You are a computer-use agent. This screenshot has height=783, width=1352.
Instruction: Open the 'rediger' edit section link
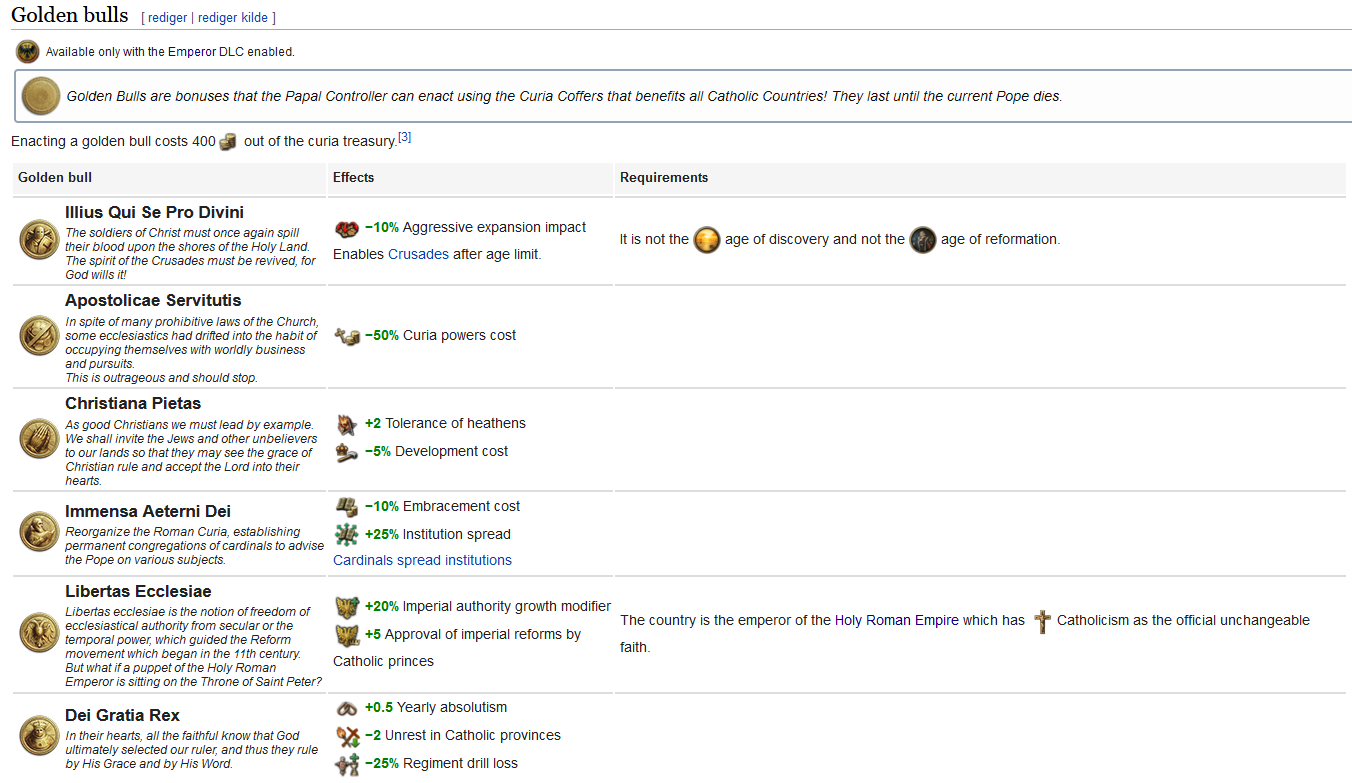(167, 18)
